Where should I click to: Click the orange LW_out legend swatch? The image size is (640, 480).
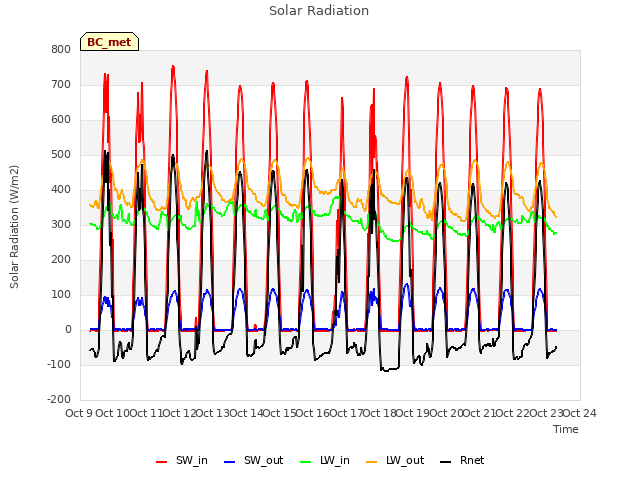(372, 462)
